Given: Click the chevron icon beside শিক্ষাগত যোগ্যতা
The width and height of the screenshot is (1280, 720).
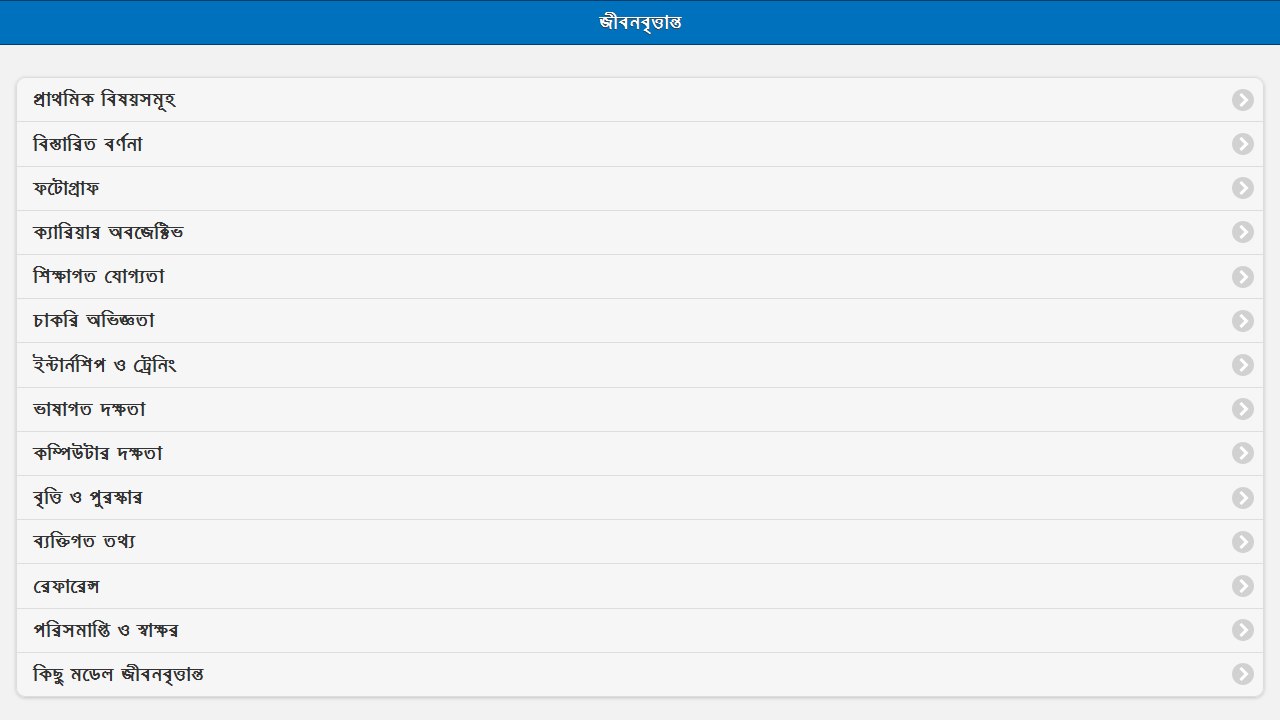Looking at the screenshot, I should click(x=1243, y=277).
